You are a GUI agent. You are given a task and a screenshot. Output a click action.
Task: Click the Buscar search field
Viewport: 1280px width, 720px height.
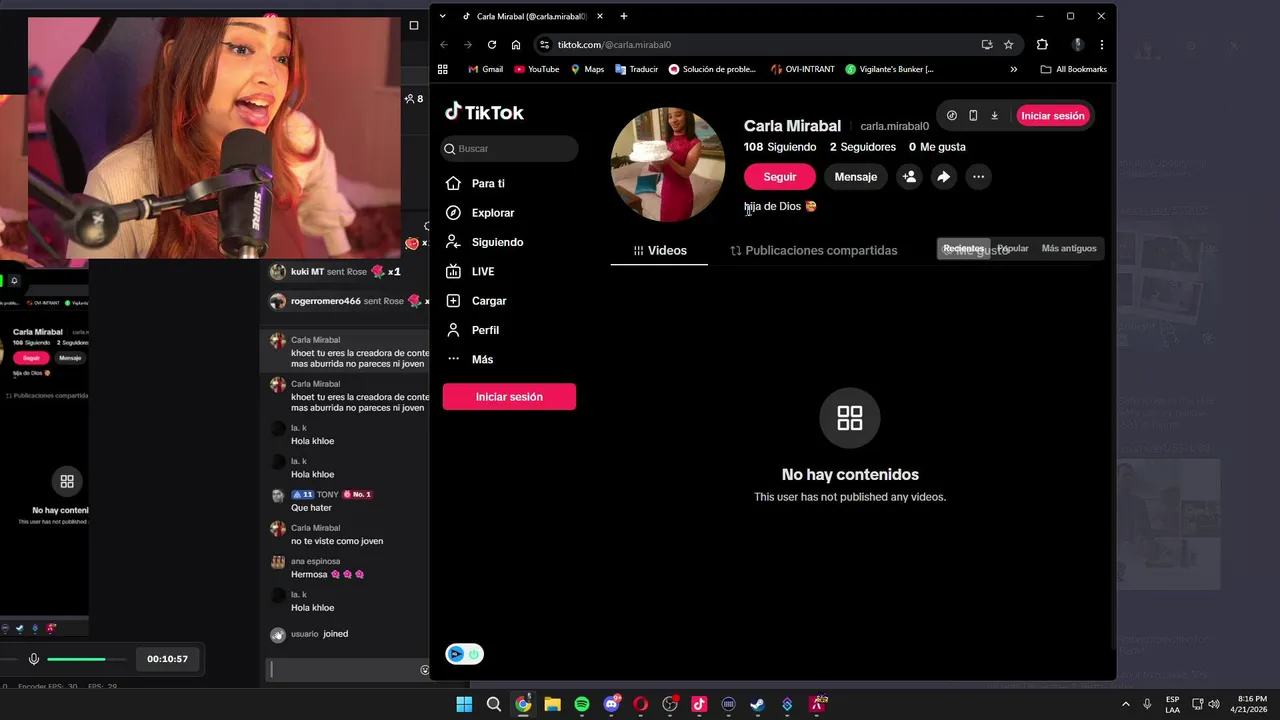pos(510,148)
